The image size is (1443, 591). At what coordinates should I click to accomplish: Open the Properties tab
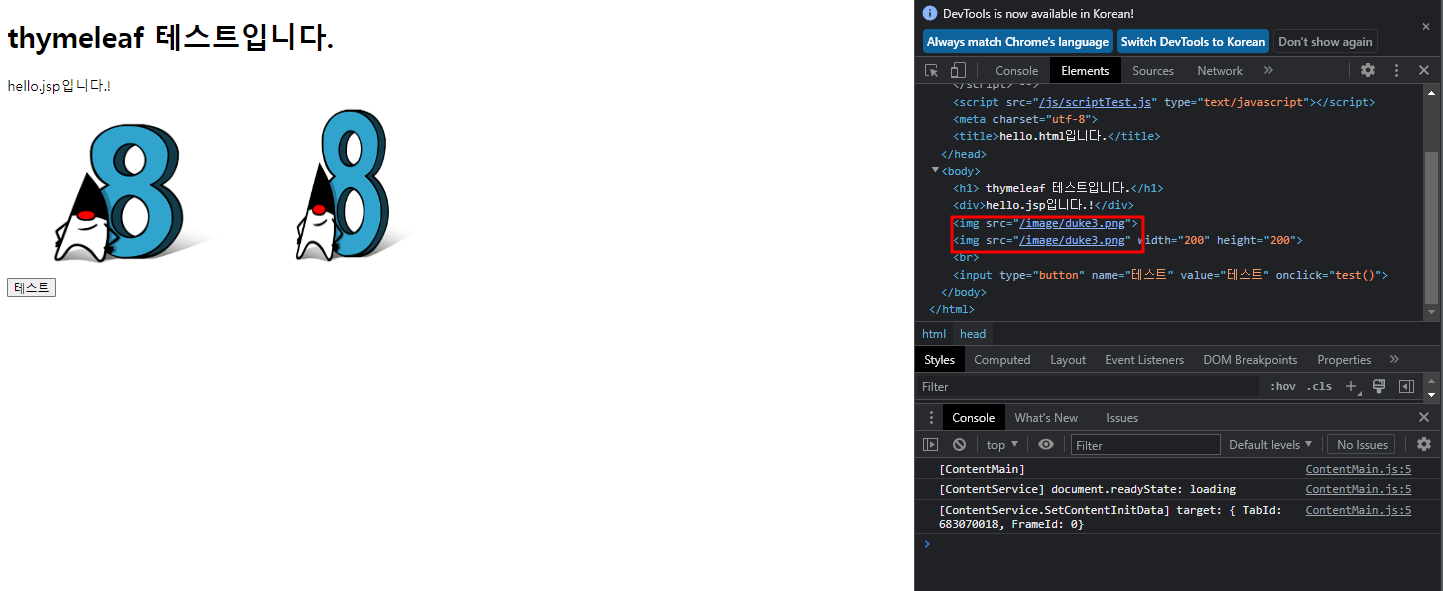[1344, 359]
